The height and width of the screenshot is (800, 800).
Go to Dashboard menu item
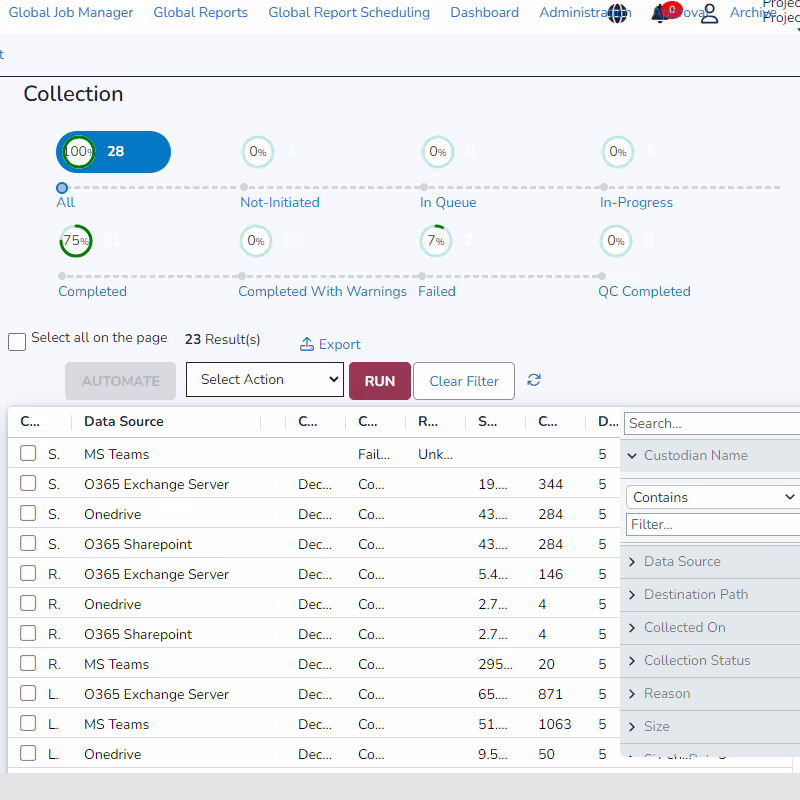pyautogui.click(x=485, y=13)
